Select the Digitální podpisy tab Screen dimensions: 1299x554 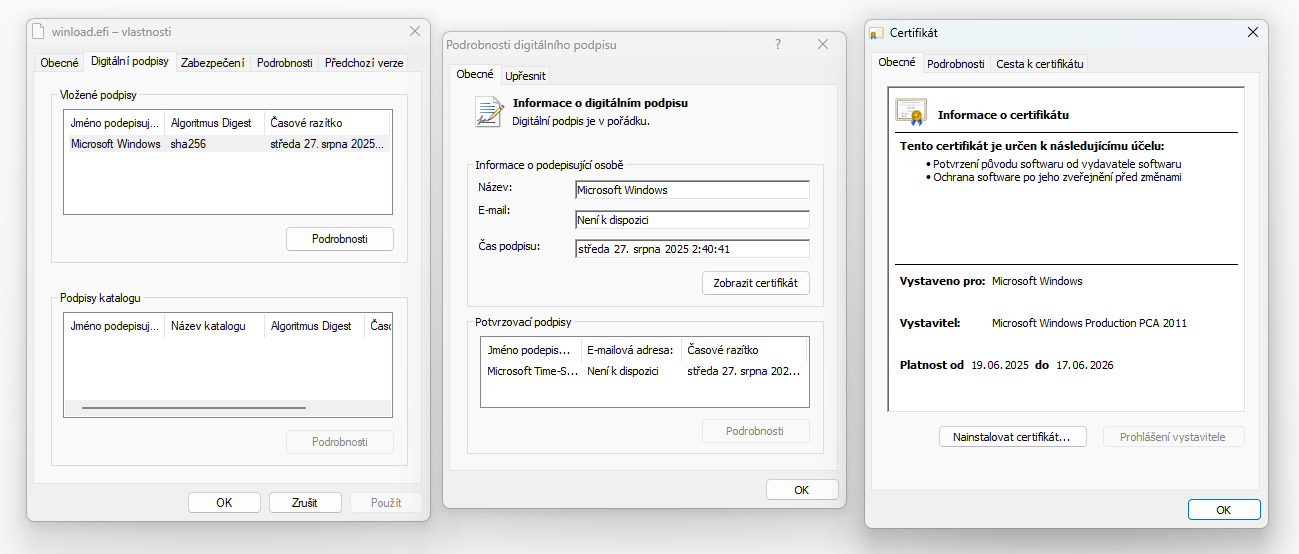coord(130,61)
